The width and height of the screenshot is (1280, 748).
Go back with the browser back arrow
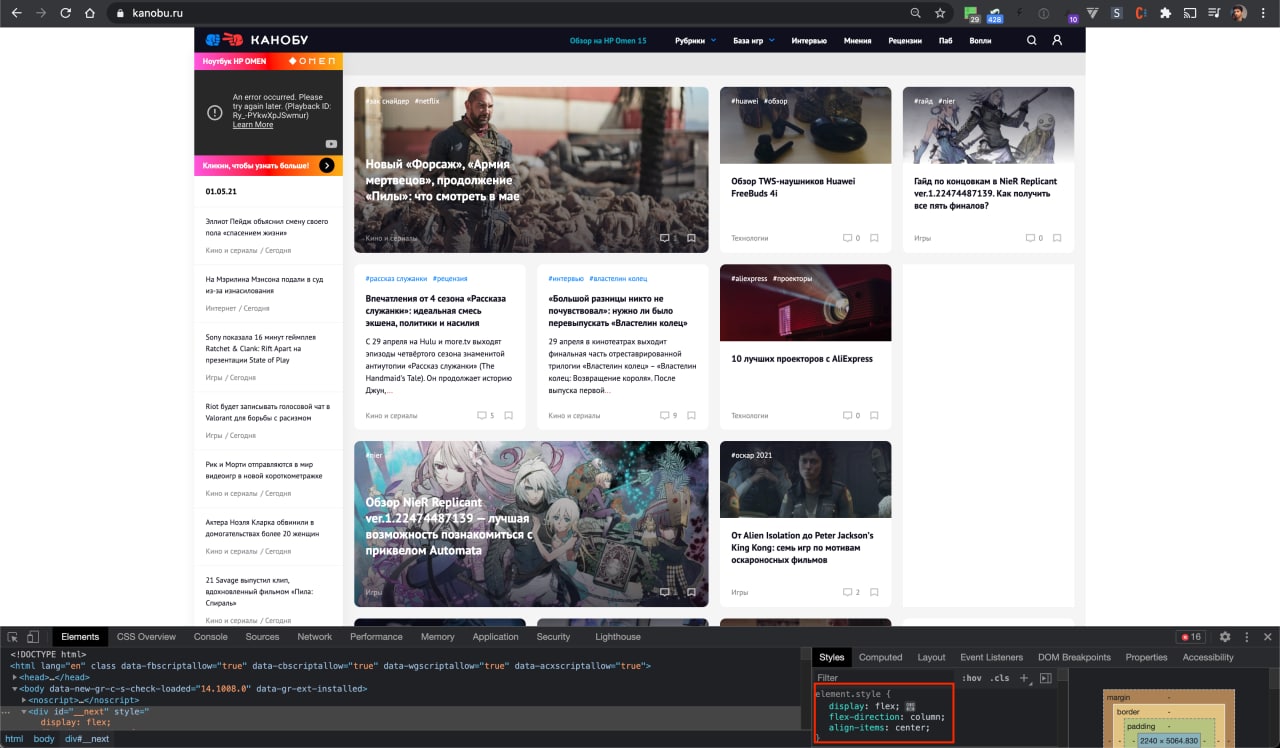point(16,14)
